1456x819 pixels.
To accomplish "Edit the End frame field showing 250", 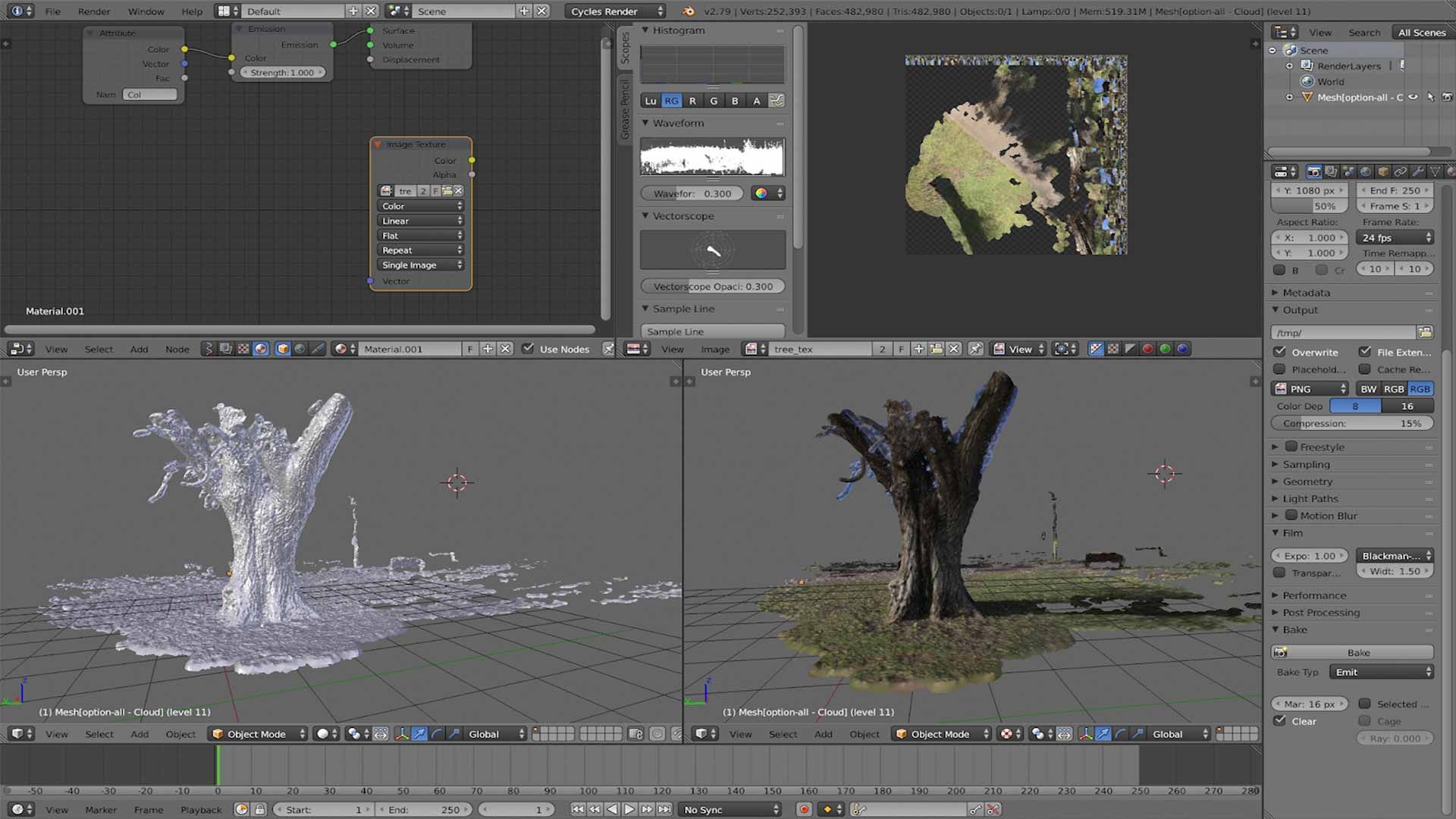I will coord(1394,190).
